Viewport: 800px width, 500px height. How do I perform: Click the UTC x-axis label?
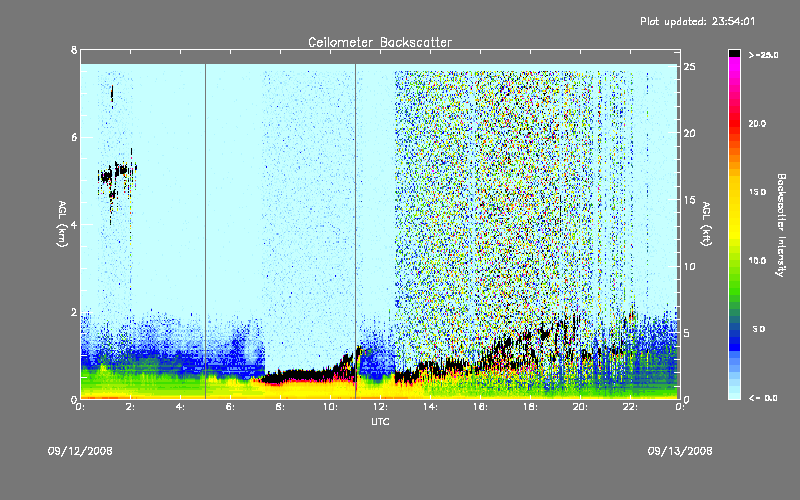pyautogui.click(x=380, y=421)
